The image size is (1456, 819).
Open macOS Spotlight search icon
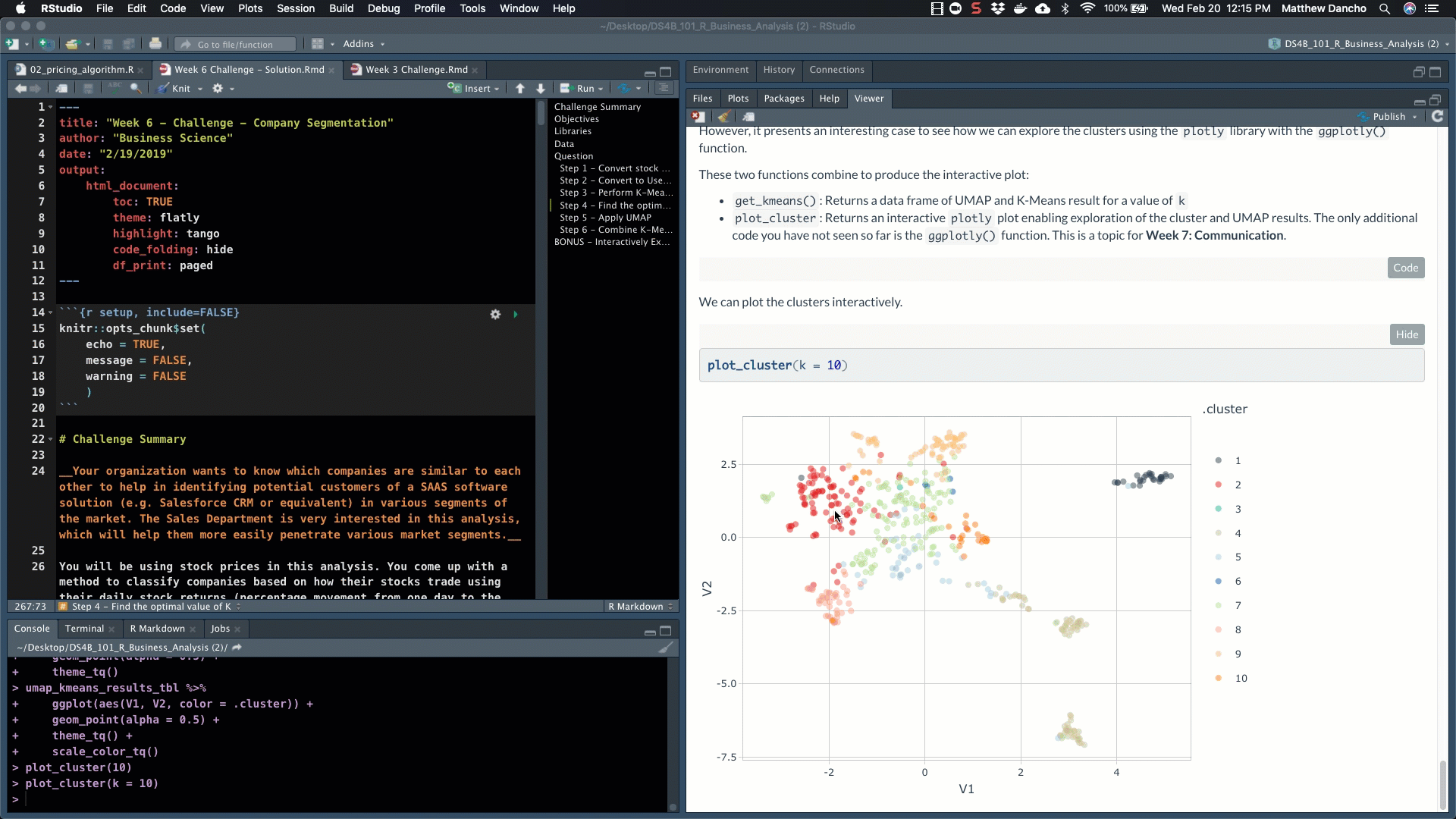point(1384,8)
